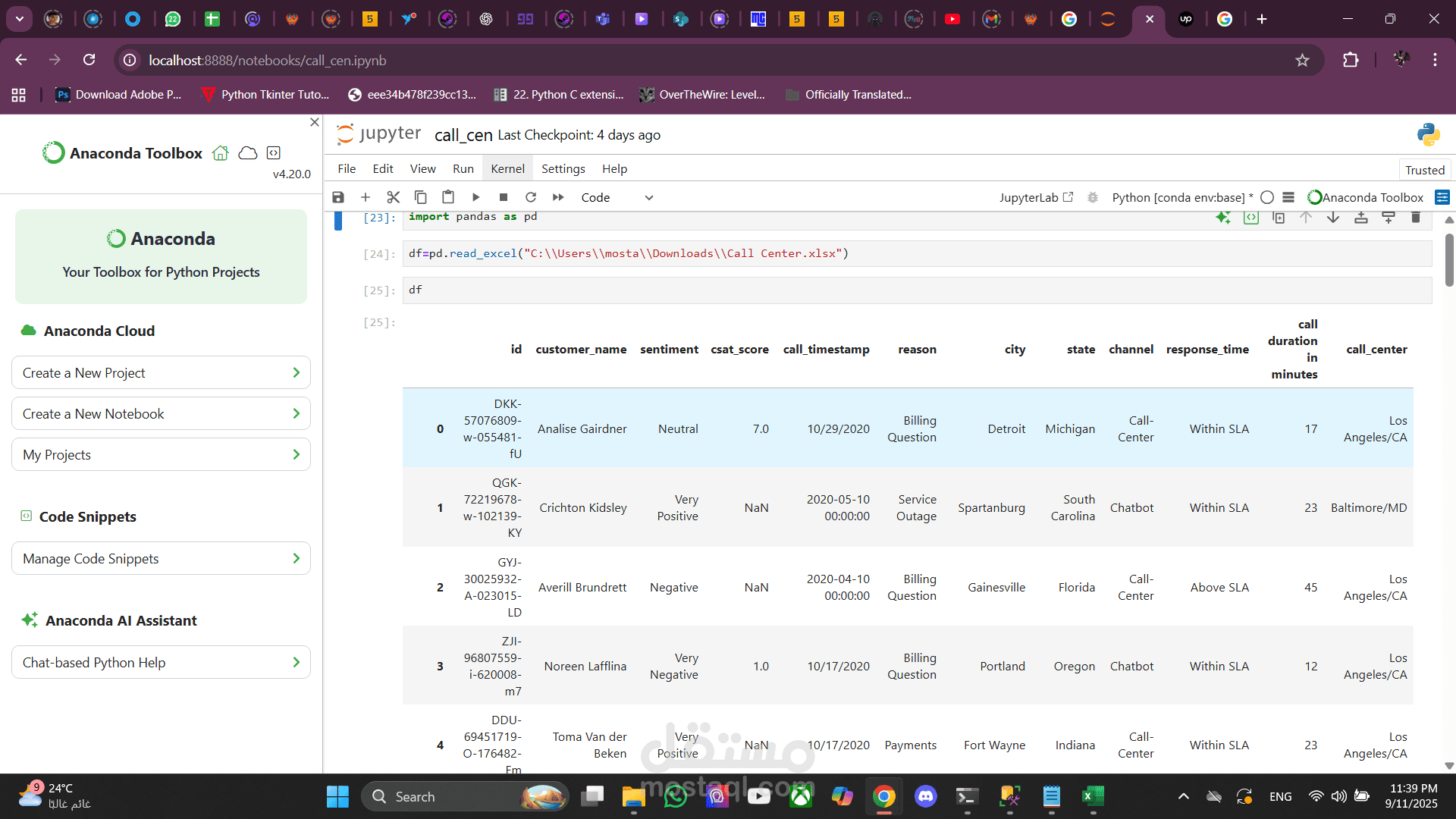Click the code snippet cell toolbar icon

coord(1250,218)
